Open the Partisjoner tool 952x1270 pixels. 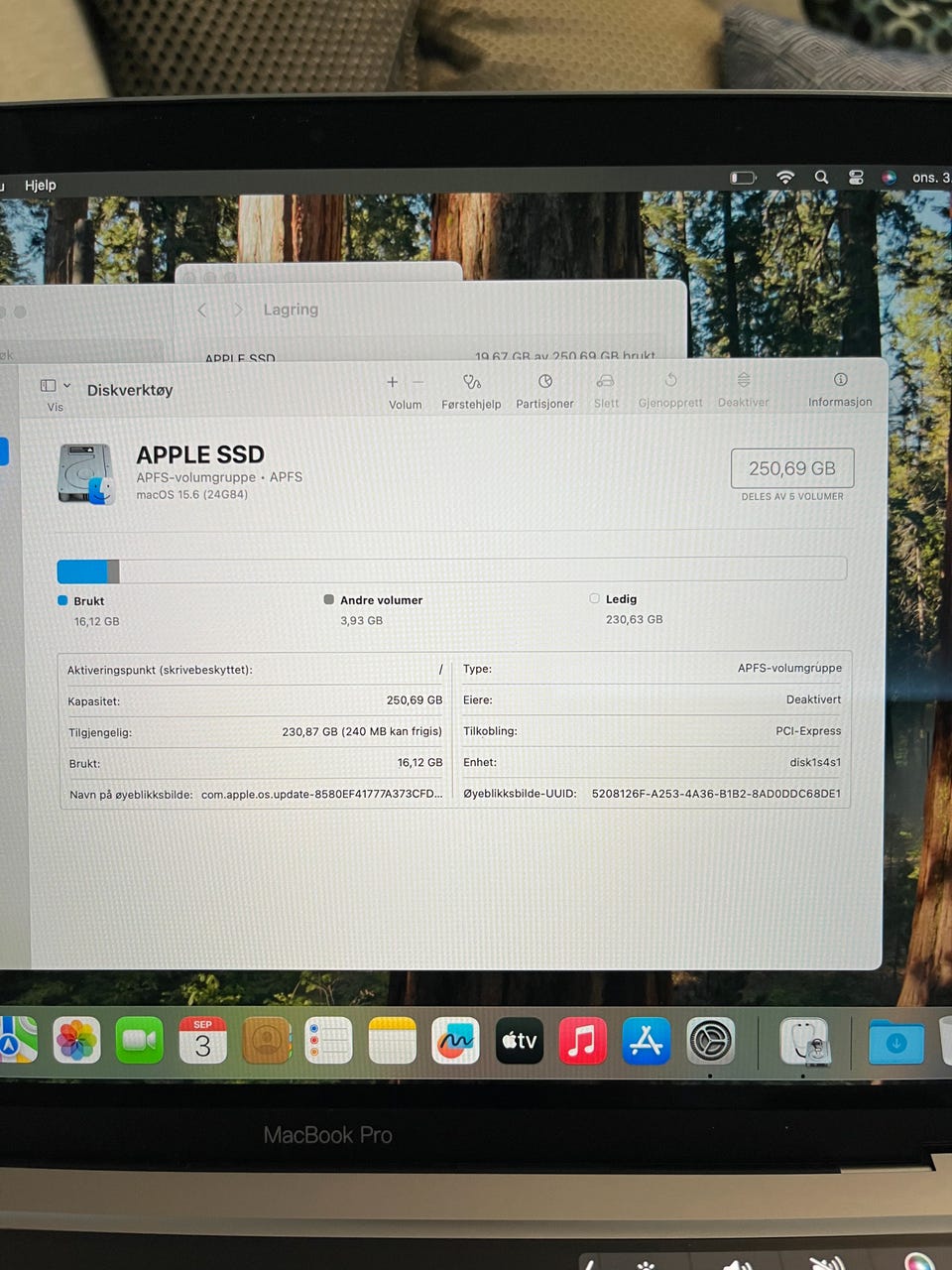544,382
